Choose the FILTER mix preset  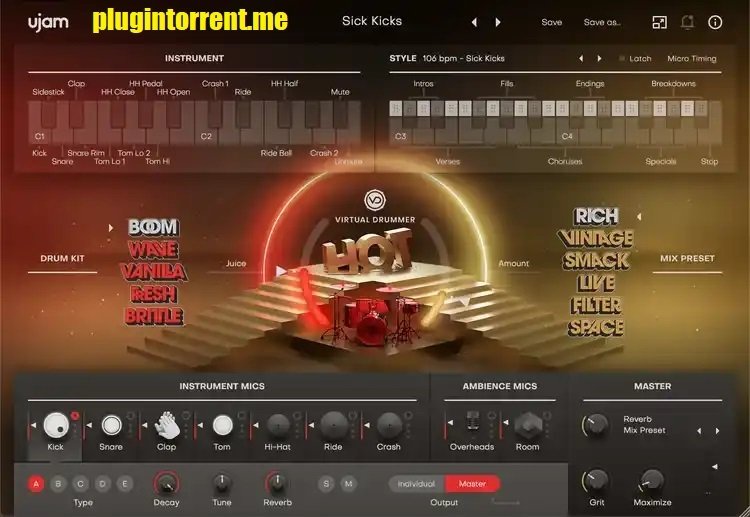pyautogui.click(x=596, y=306)
